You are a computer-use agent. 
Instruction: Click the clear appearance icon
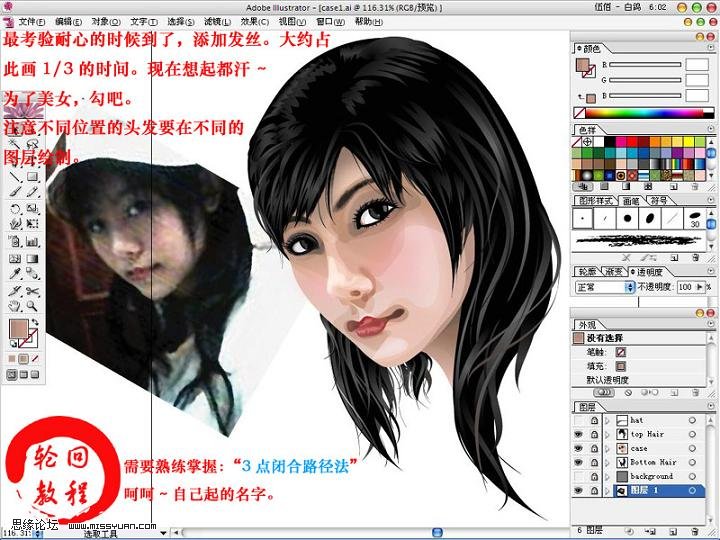click(628, 393)
